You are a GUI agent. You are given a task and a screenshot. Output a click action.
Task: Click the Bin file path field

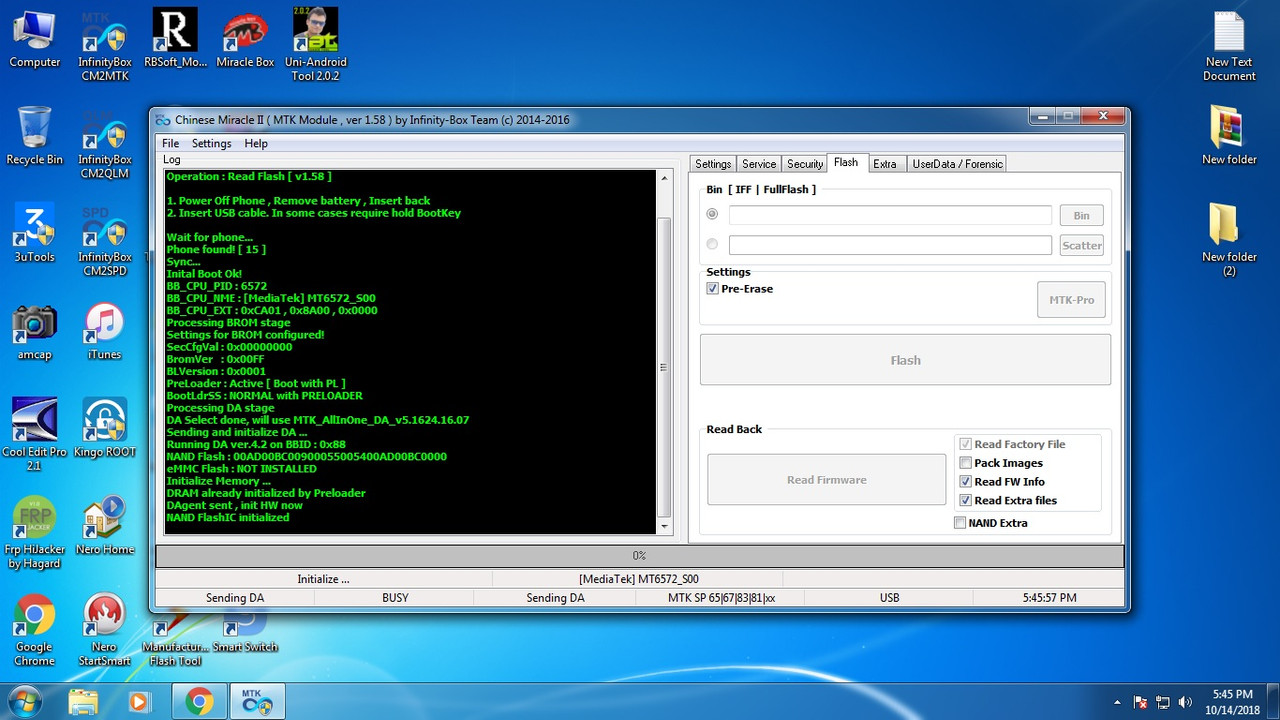click(890, 215)
